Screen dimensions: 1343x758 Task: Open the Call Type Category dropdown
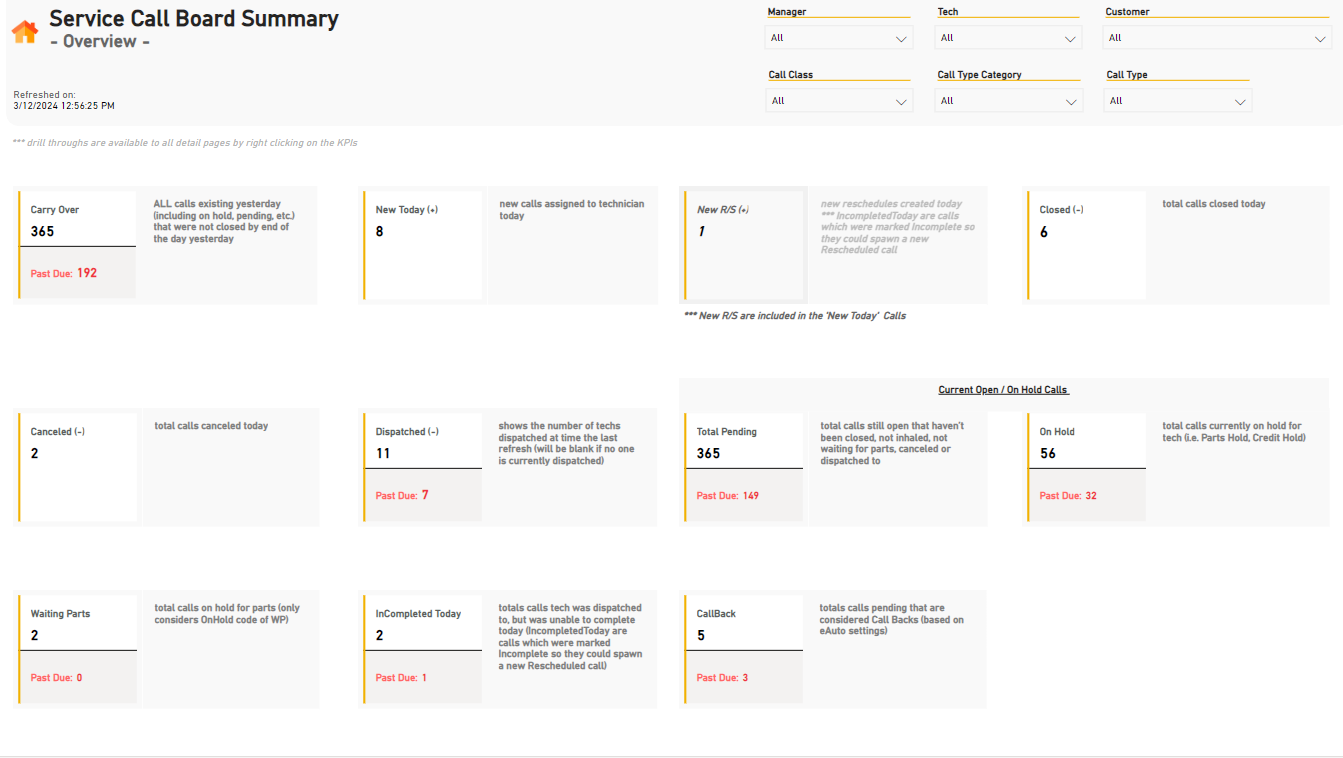click(1008, 101)
